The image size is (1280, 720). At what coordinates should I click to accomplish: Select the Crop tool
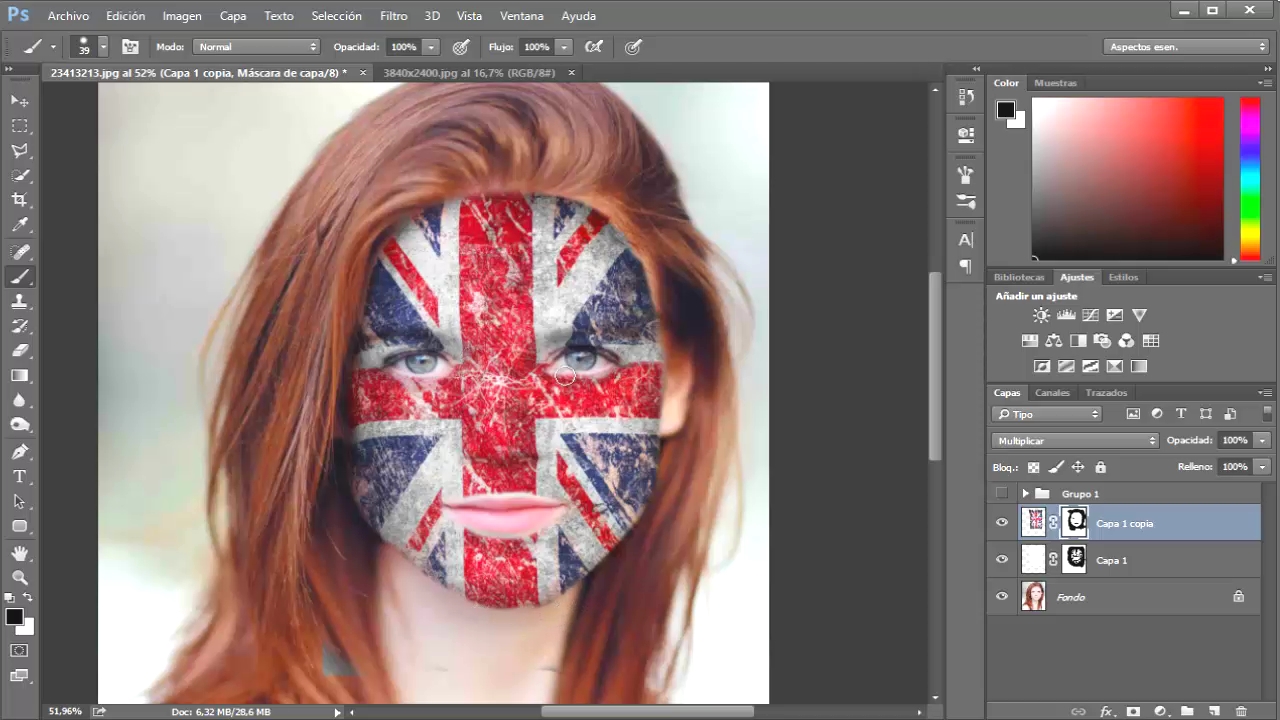point(20,201)
